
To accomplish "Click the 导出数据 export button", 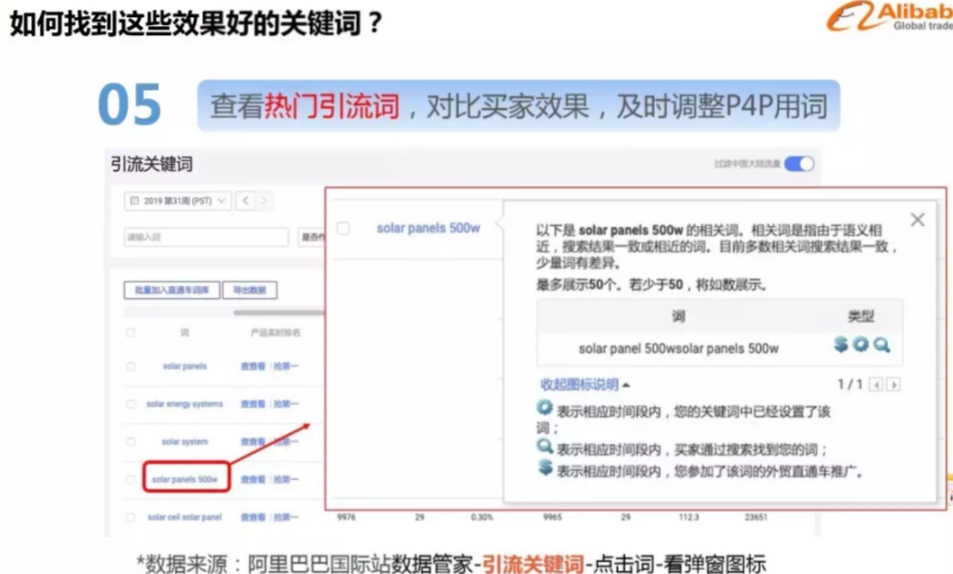I will point(249,291).
